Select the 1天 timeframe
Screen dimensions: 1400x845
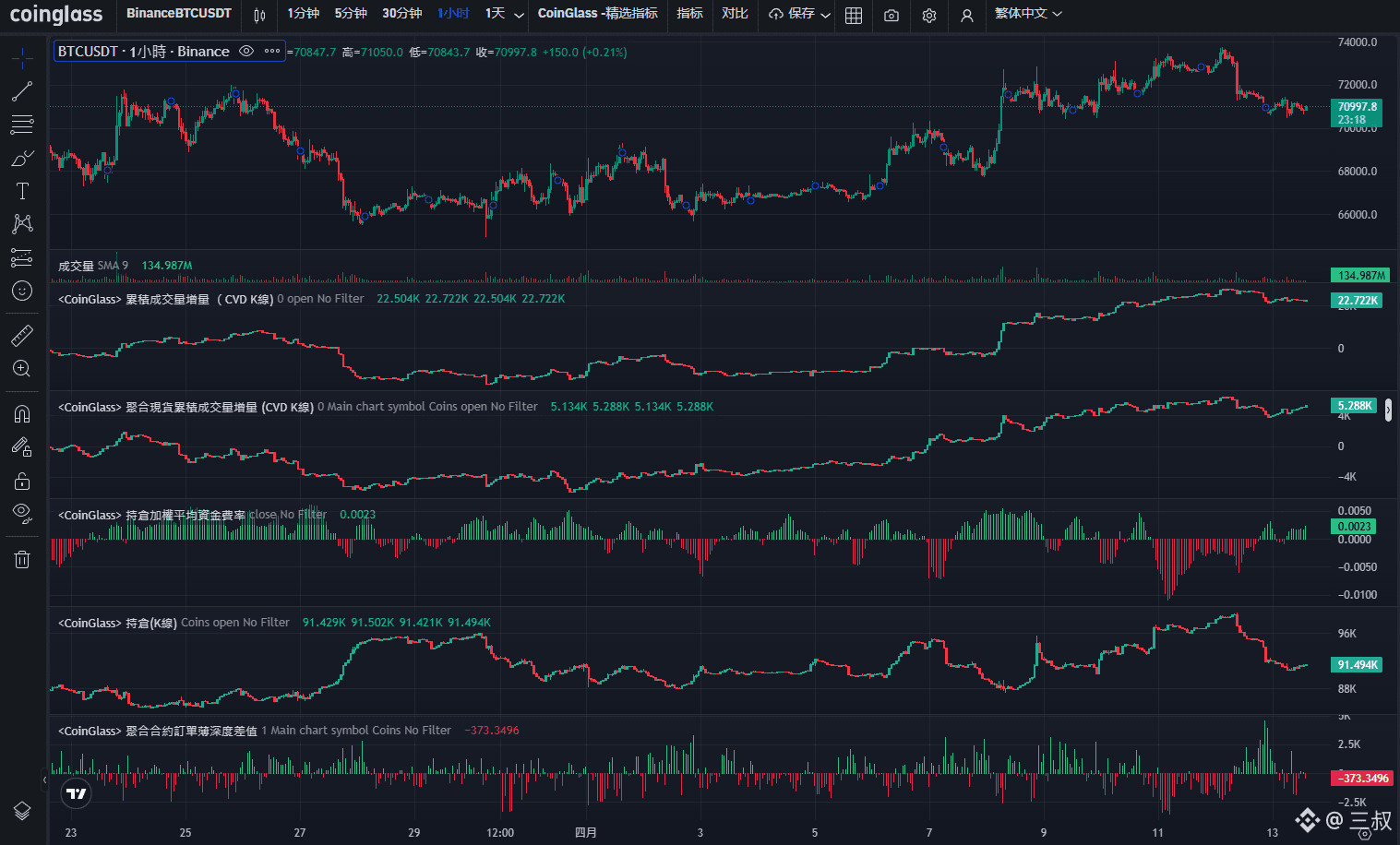pyautogui.click(x=496, y=14)
